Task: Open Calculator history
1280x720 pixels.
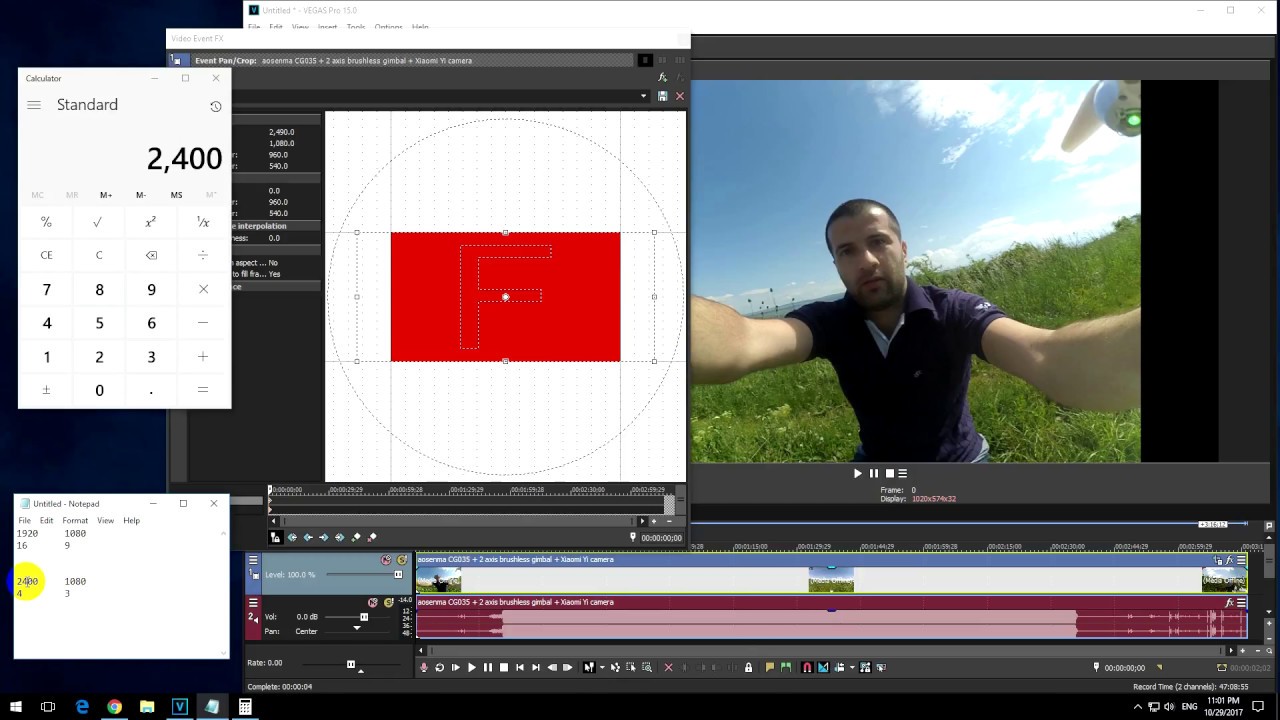Action: pos(215,106)
